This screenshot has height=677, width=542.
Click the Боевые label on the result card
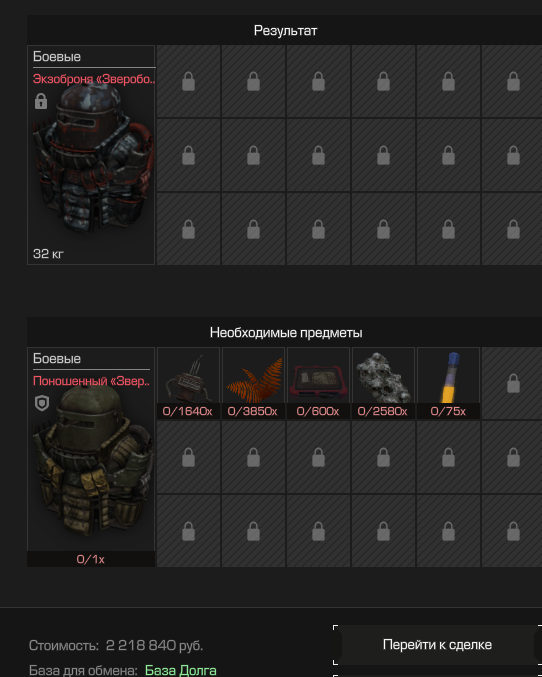pos(57,57)
